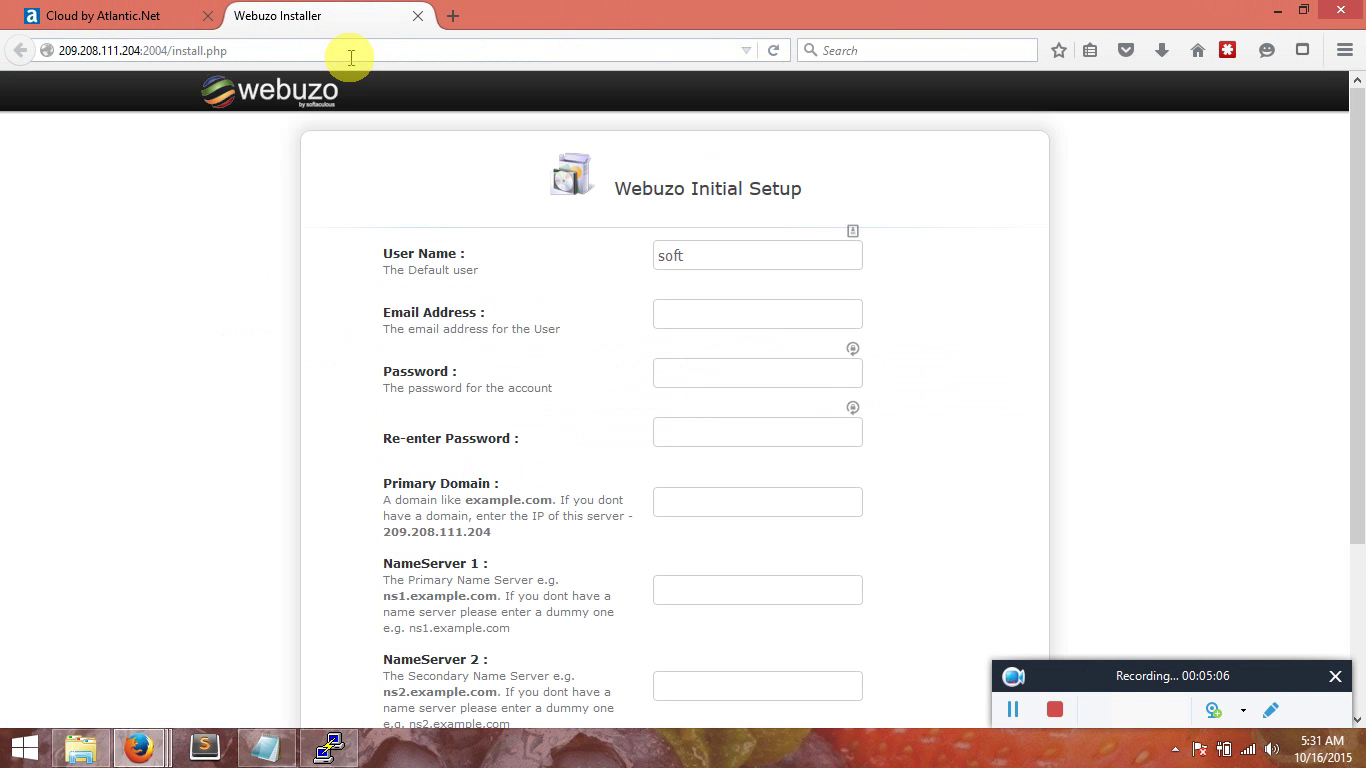Click the recorder camera icon
This screenshot has width=1366, height=768.
(x=1013, y=676)
